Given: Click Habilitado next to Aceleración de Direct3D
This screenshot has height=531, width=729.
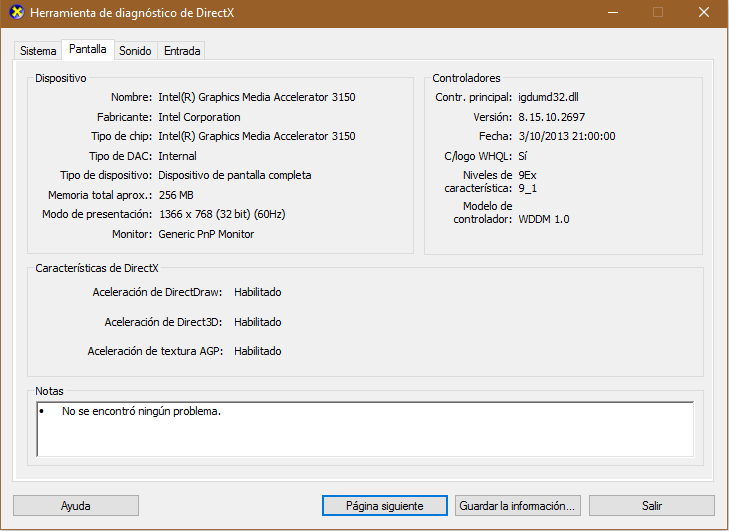Looking at the screenshot, I should point(258,322).
